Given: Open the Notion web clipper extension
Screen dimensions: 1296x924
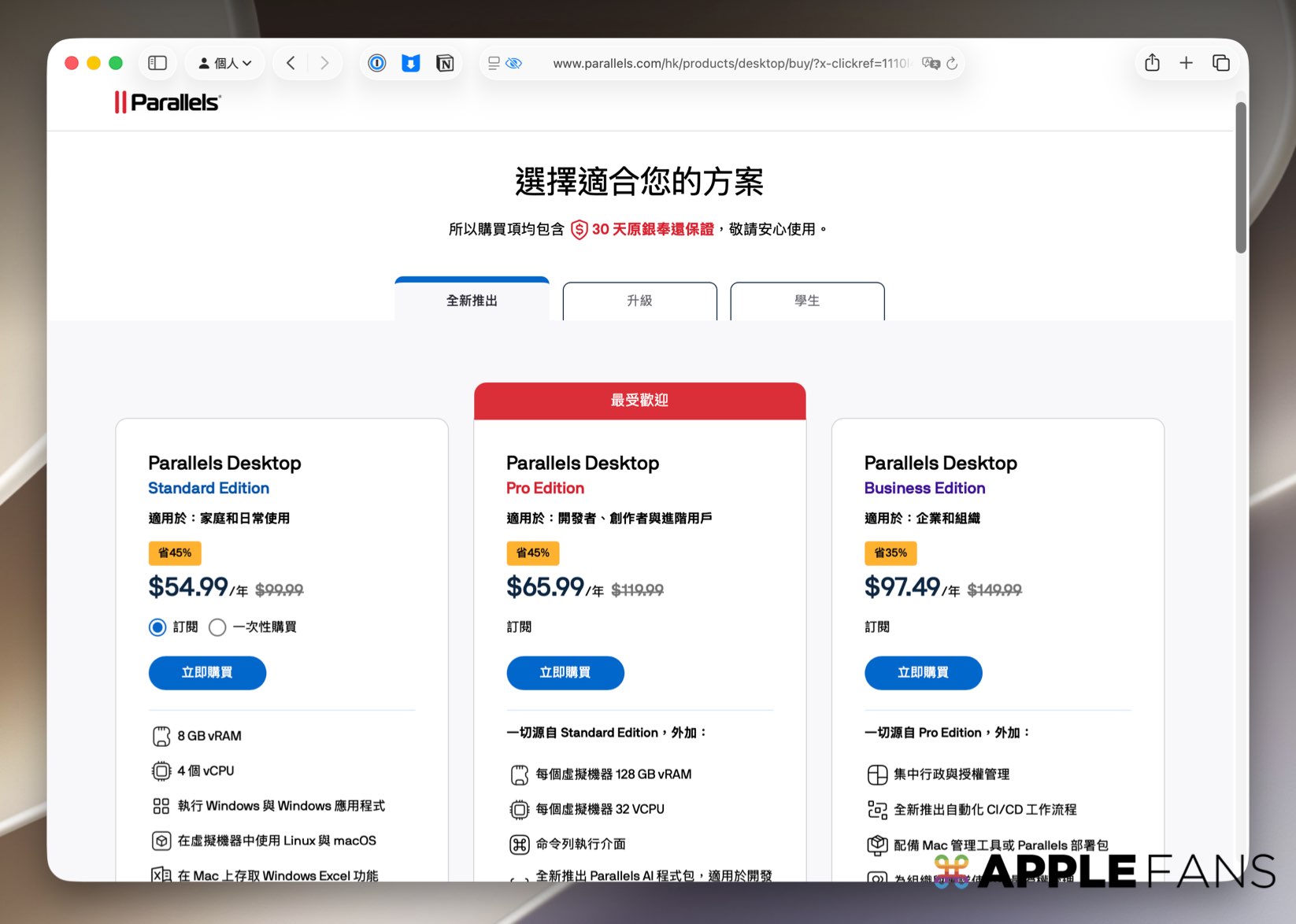Looking at the screenshot, I should [445, 63].
